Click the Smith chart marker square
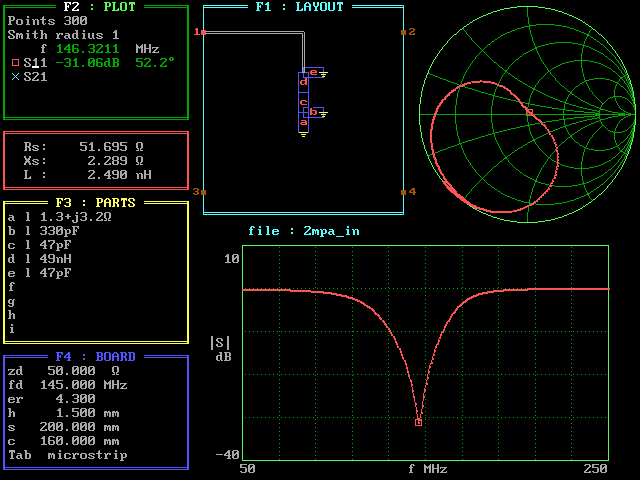The width and height of the screenshot is (640, 480). (x=529, y=112)
